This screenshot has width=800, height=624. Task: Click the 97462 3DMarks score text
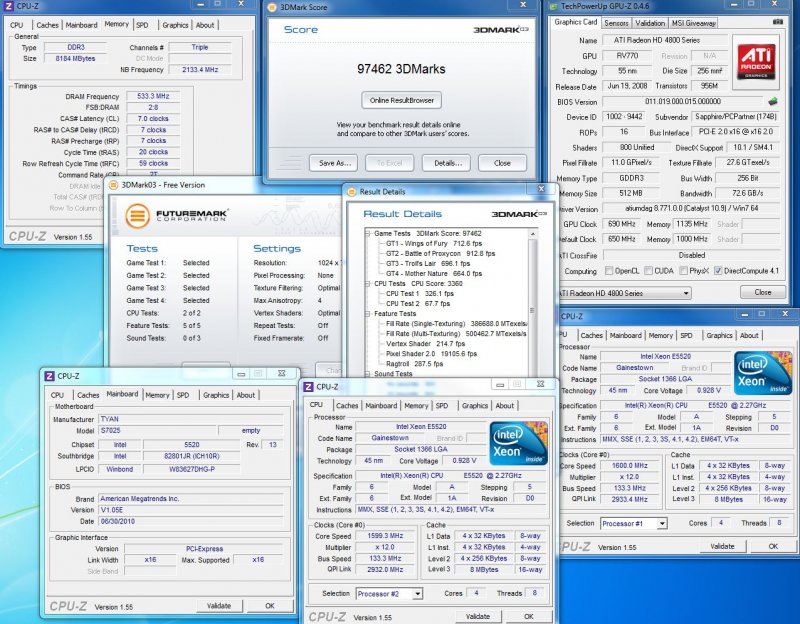[x=401, y=69]
